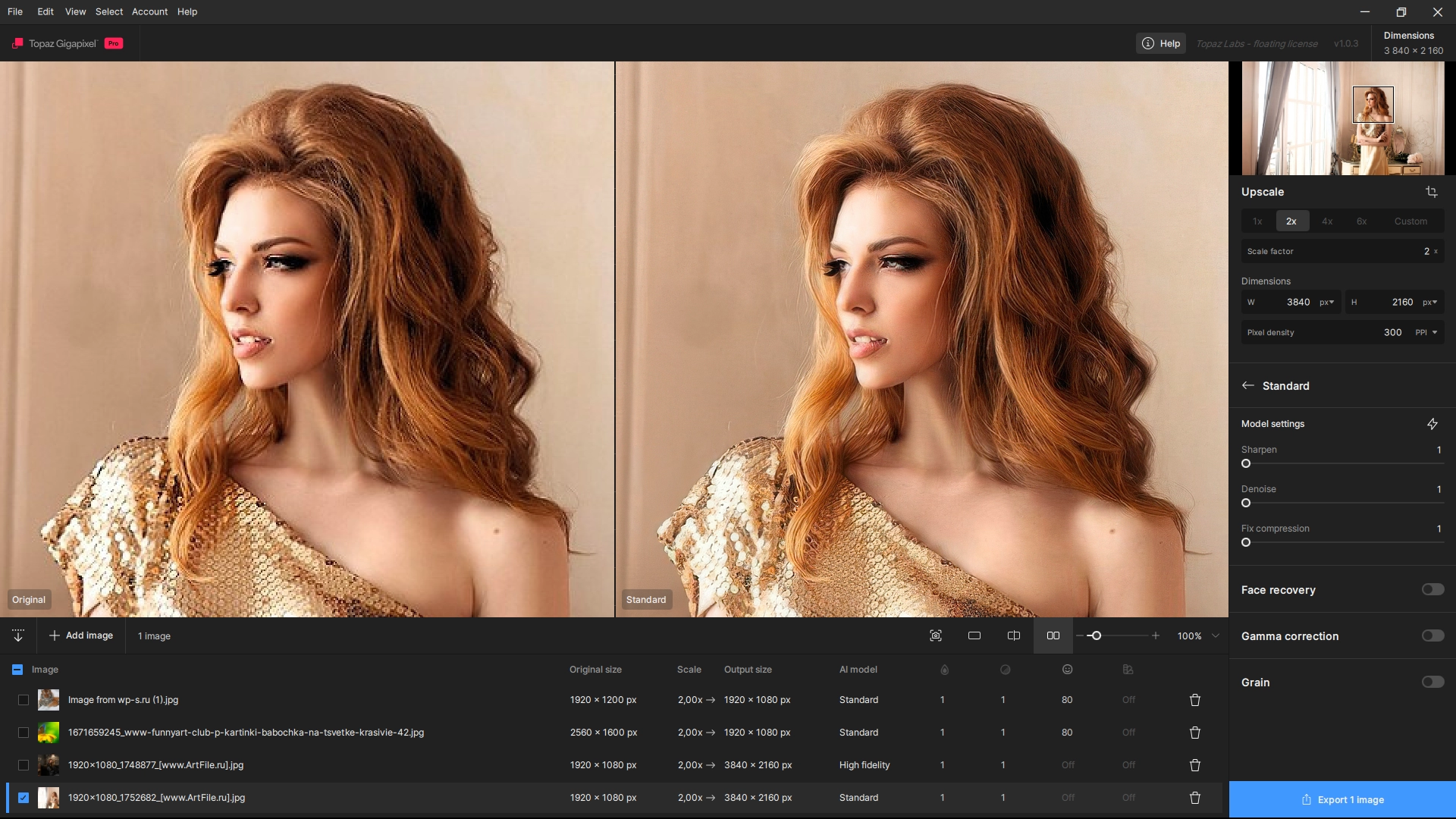Click the Add image button
The height and width of the screenshot is (819, 1456).
(80, 635)
